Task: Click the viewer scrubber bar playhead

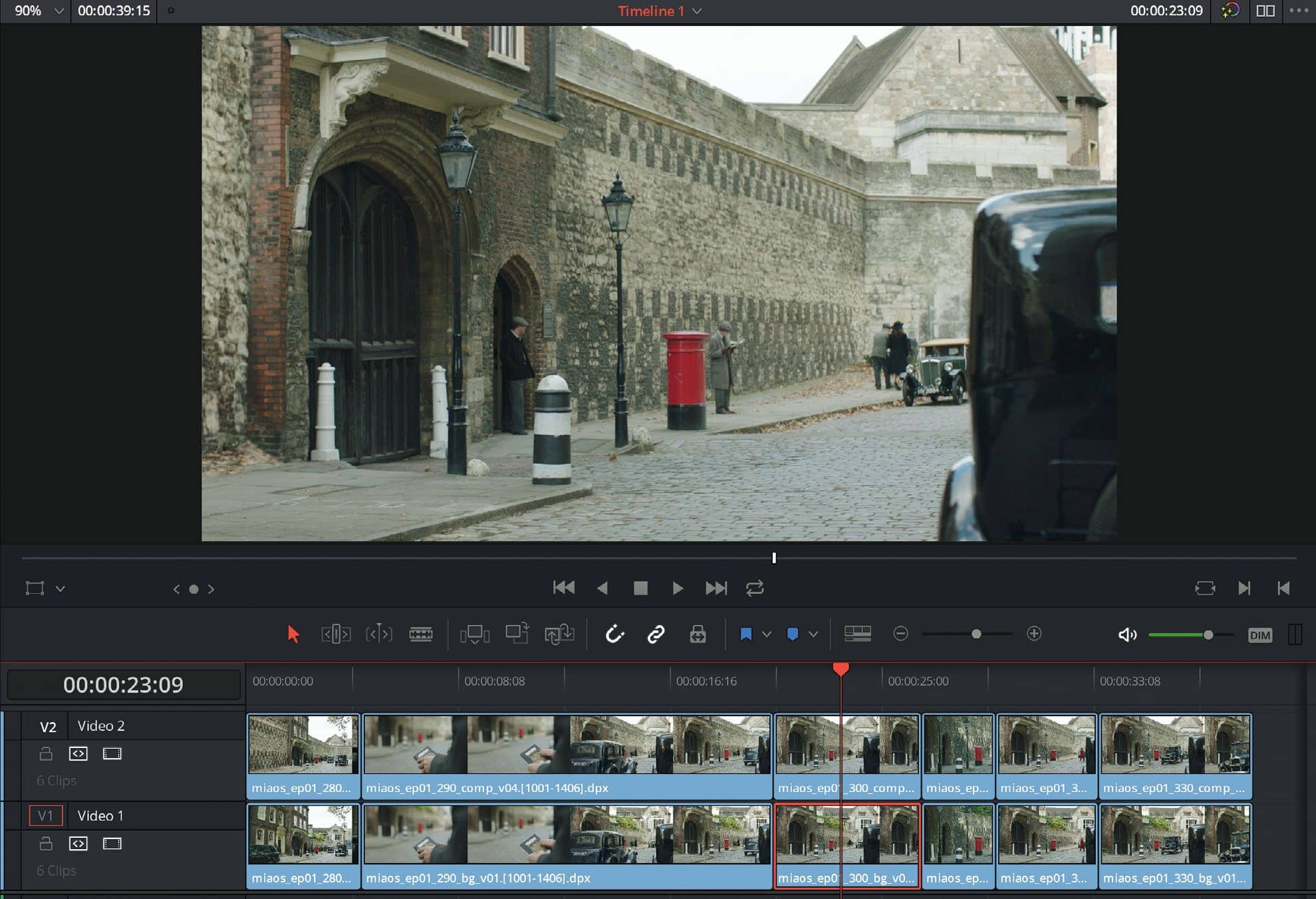Action: pos(774,558)
